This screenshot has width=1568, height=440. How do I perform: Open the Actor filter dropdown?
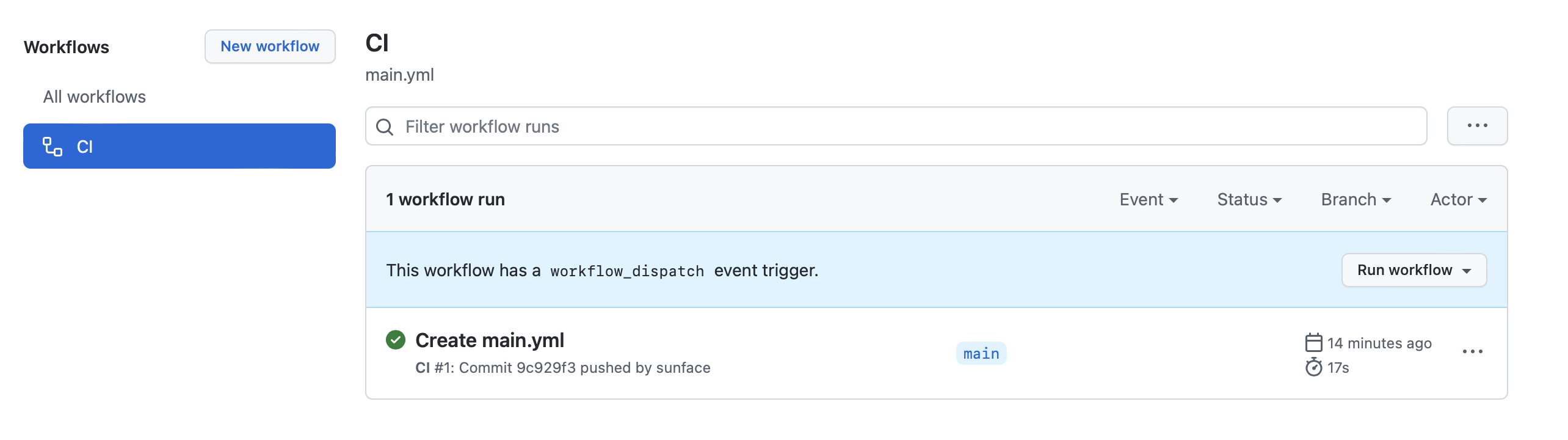click(1458, 200)
